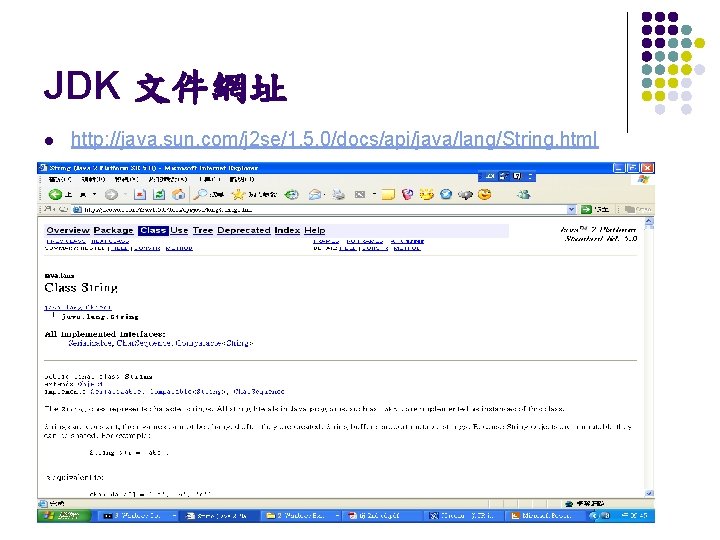The height and width of the screenshot is (540, 720).
Task: Open the Comparable<String> interface link
Action: 214,343
